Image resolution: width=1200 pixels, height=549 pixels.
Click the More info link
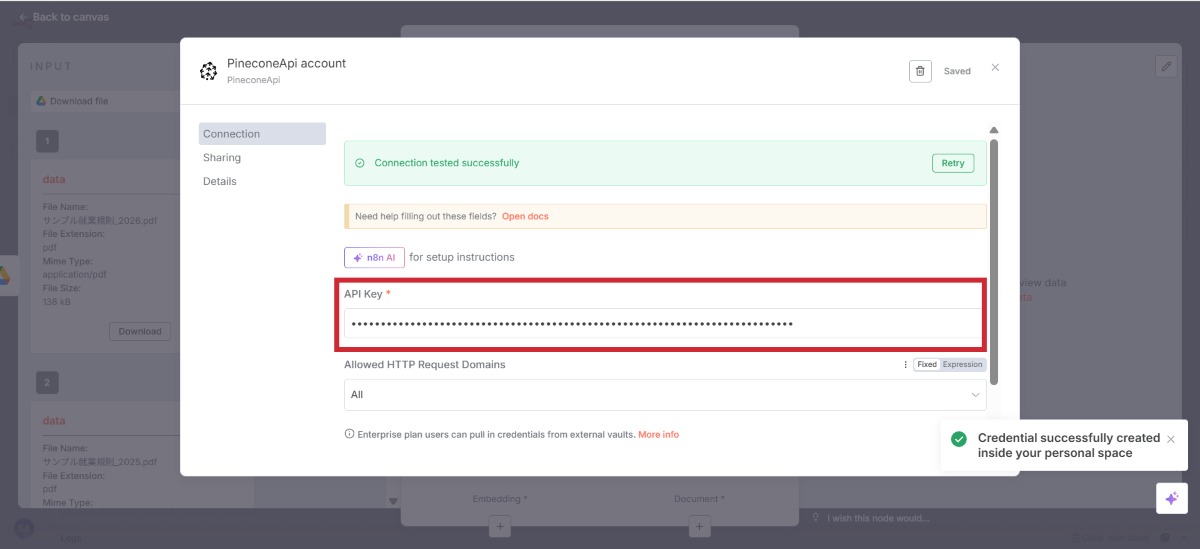[658, 435]
